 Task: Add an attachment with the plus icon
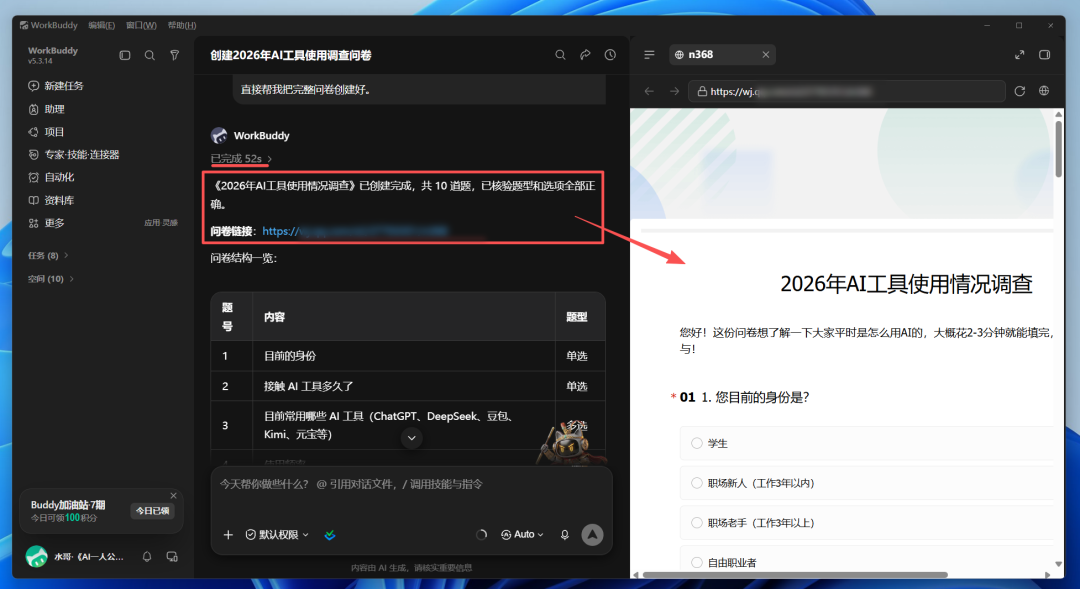pyautogui.click(x=229, y=535)
